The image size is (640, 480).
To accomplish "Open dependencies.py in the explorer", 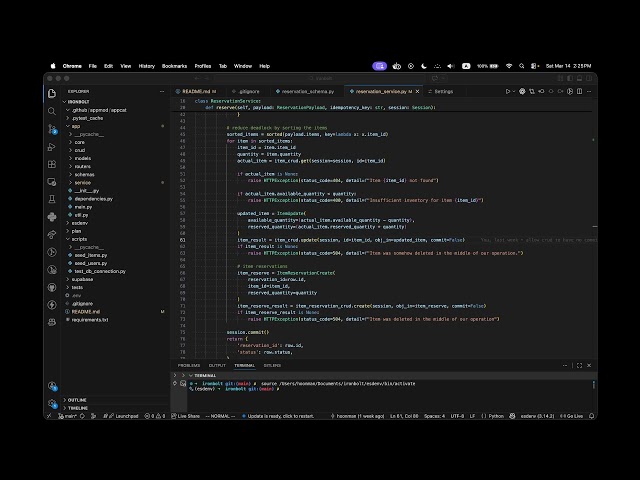I will pyautogui.click(x=93, y=199).
